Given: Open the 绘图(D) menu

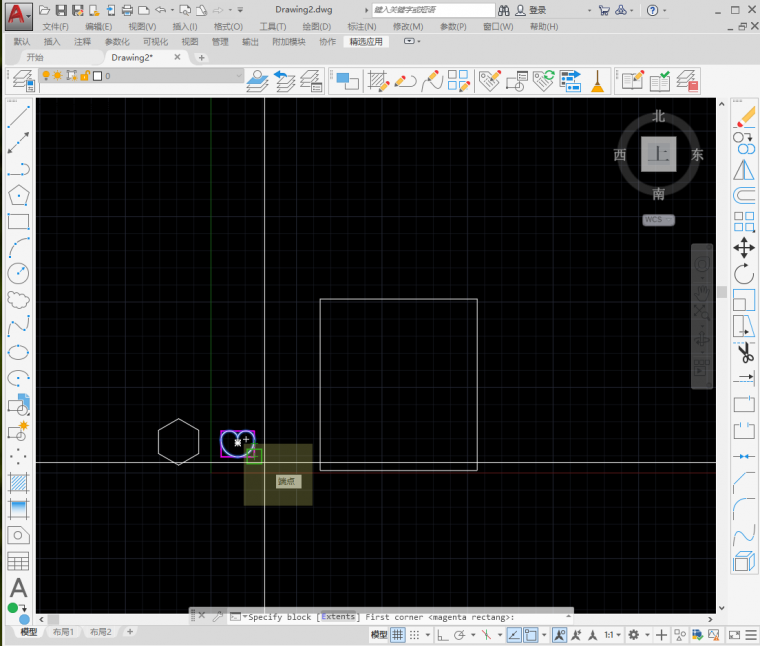Looking at the screenshot, I should pyautogui.click(x=316, y=27).
